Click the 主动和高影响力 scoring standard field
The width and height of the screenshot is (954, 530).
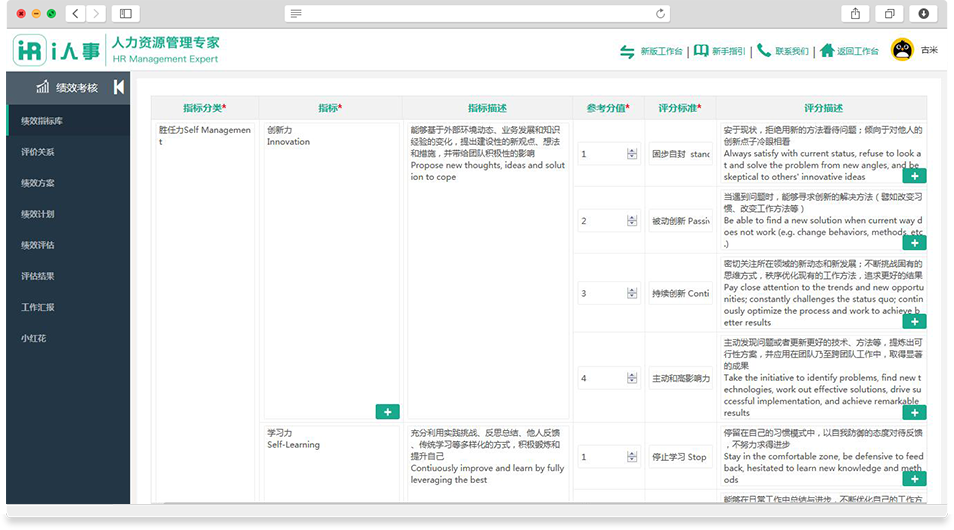(x=680, y=378)
